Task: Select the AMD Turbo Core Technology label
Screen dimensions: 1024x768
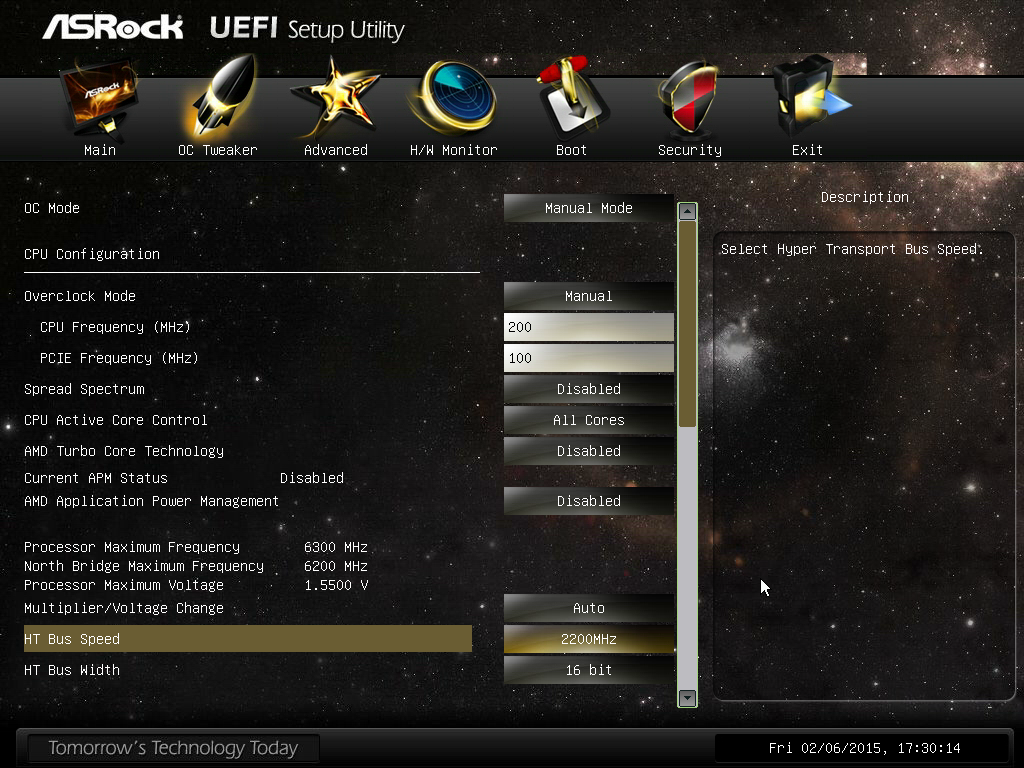Action: pos(123,451)
